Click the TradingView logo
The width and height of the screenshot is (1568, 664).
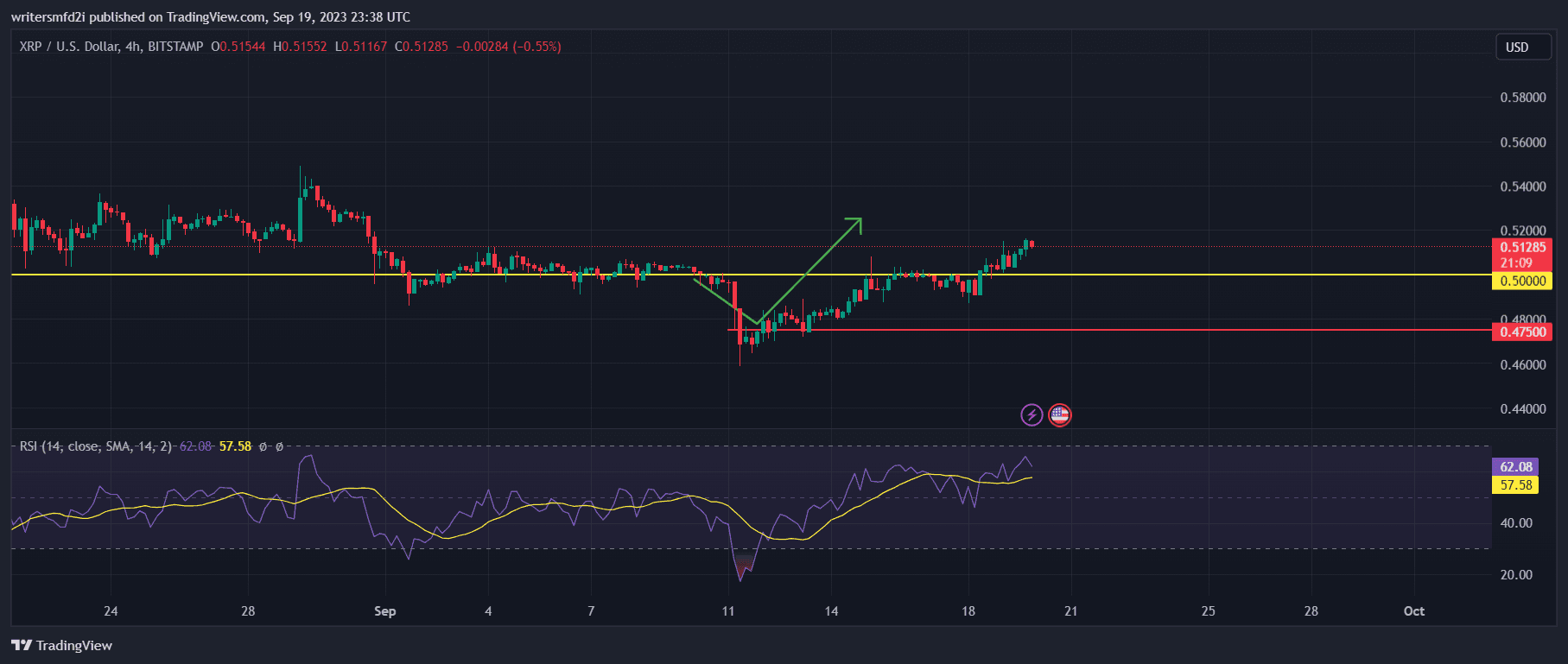62,645
